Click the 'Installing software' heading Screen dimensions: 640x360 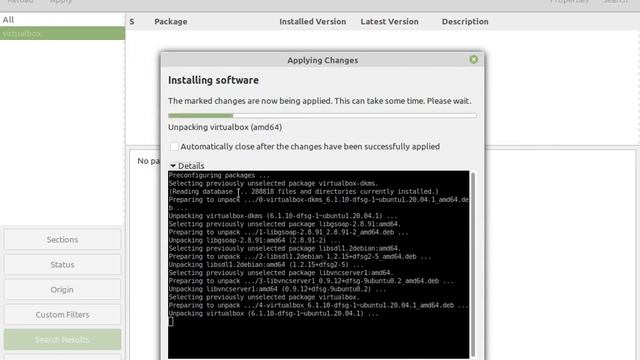(x=213, y=80)
